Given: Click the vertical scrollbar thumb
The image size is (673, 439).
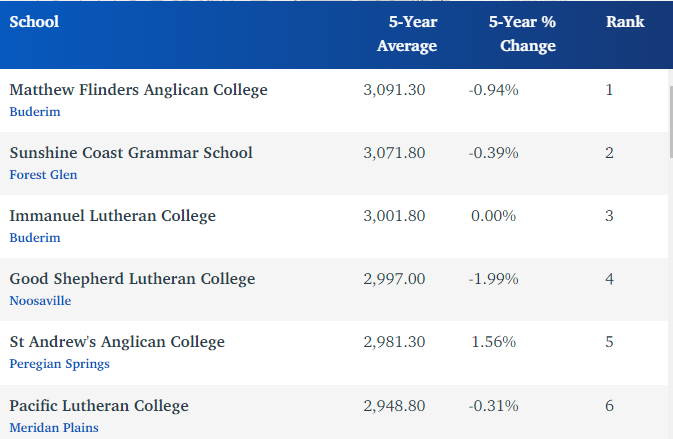Looking at the screenshot, I should [x=669, y=120].
